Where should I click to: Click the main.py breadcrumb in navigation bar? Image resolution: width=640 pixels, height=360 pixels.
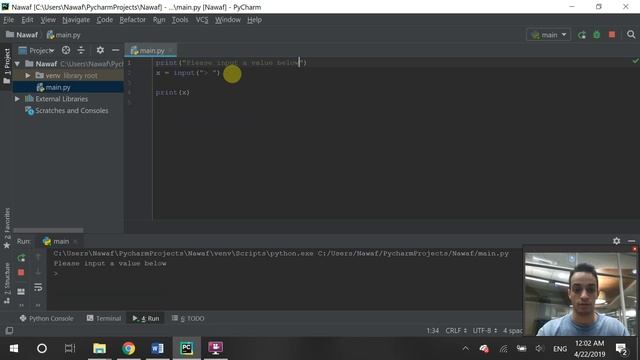[64, 35]
